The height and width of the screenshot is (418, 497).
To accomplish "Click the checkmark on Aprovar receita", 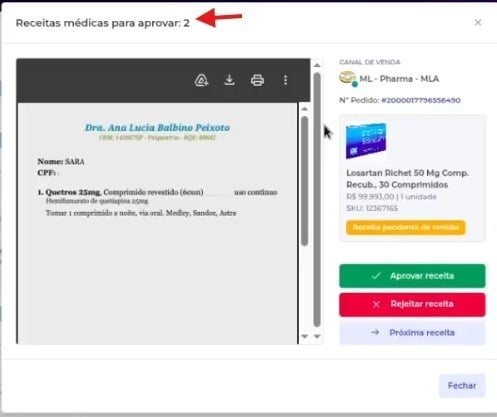I will click(376, 276).
